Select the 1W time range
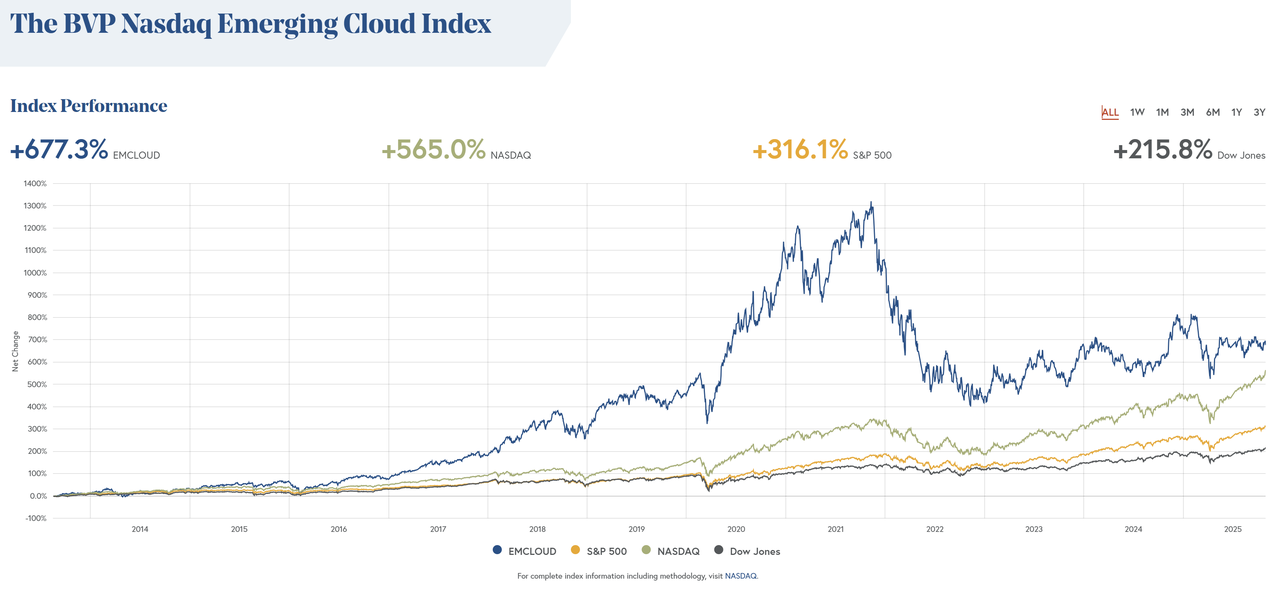Screen dimensions: 1280x599 pos(1137,112)
